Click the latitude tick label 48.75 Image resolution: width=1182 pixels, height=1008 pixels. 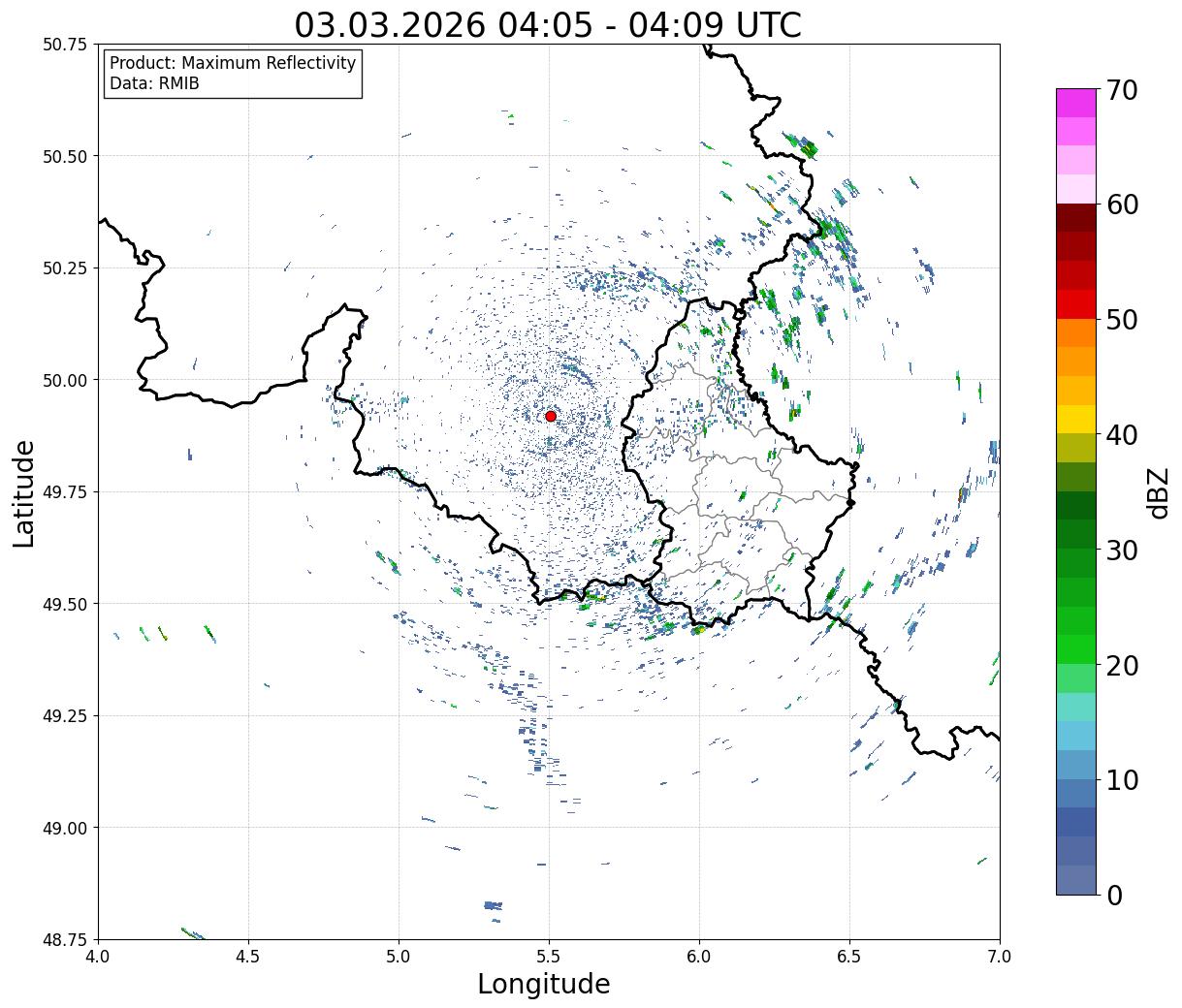pyautogui.click(x=65, y=940)
